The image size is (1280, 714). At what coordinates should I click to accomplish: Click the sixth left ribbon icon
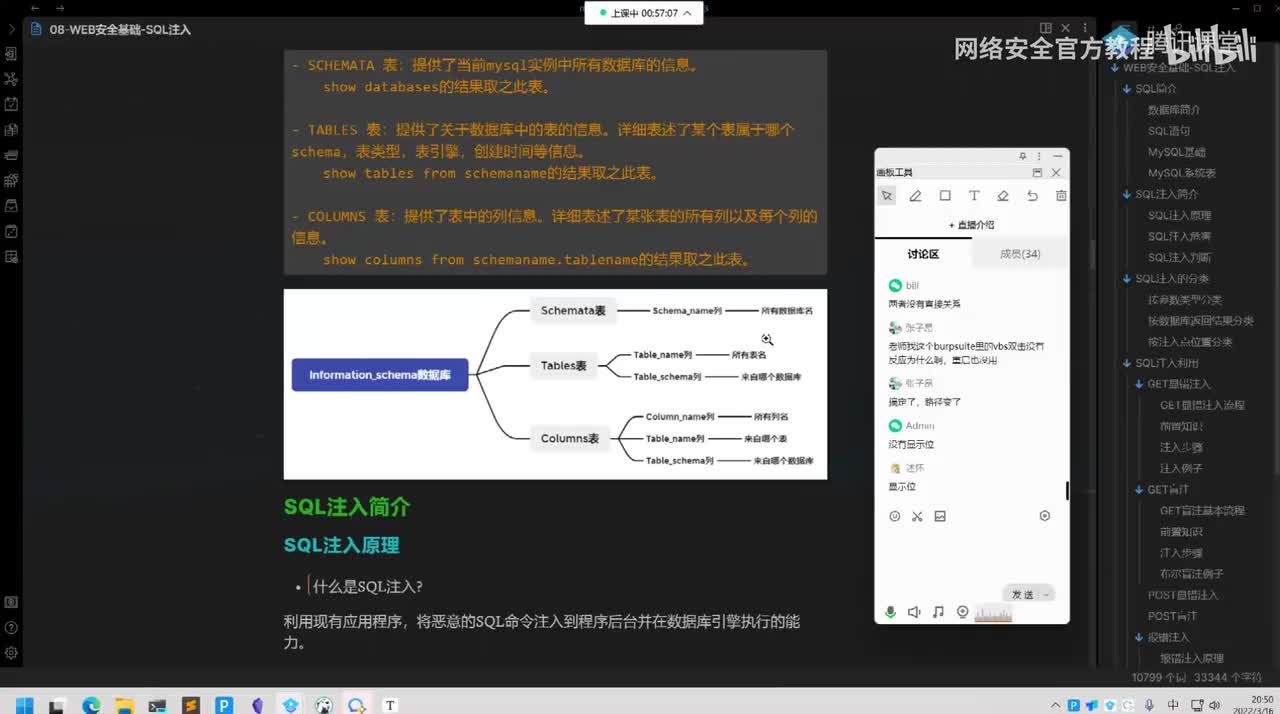(11, 181)
